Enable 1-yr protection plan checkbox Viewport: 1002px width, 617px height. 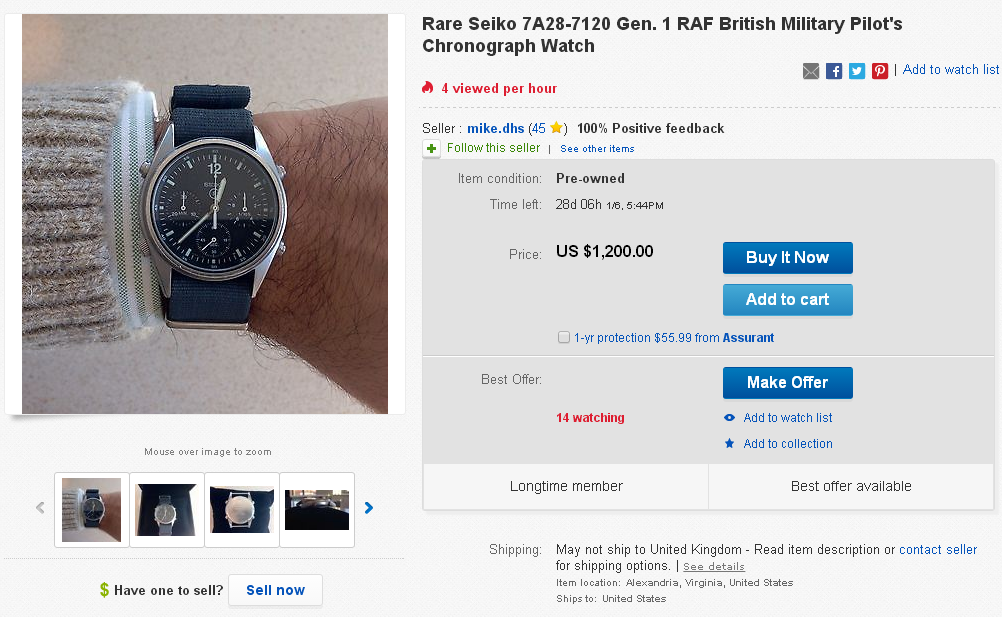click(x=564, y=338)
